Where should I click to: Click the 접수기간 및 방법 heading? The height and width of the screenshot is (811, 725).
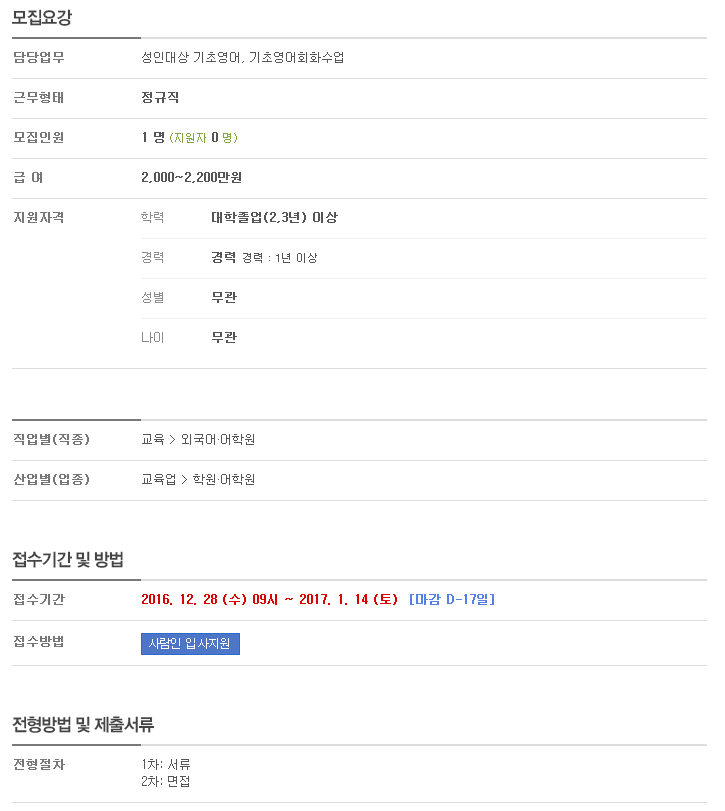68,560
